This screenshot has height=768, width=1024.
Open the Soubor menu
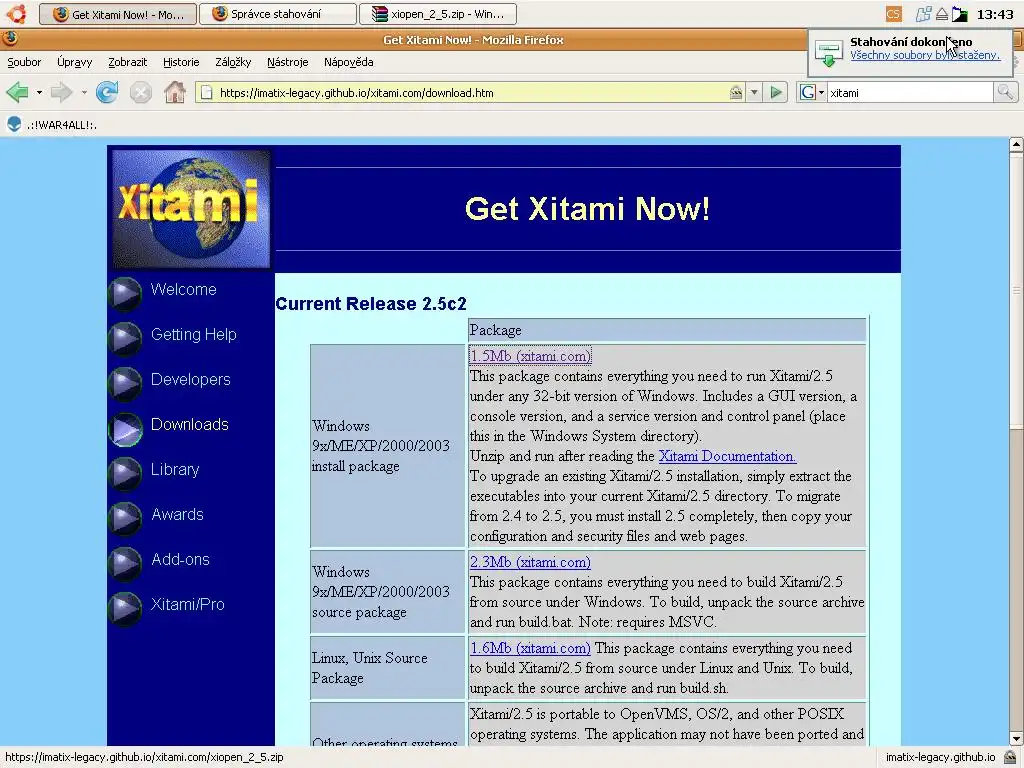(x=24, y=62)
